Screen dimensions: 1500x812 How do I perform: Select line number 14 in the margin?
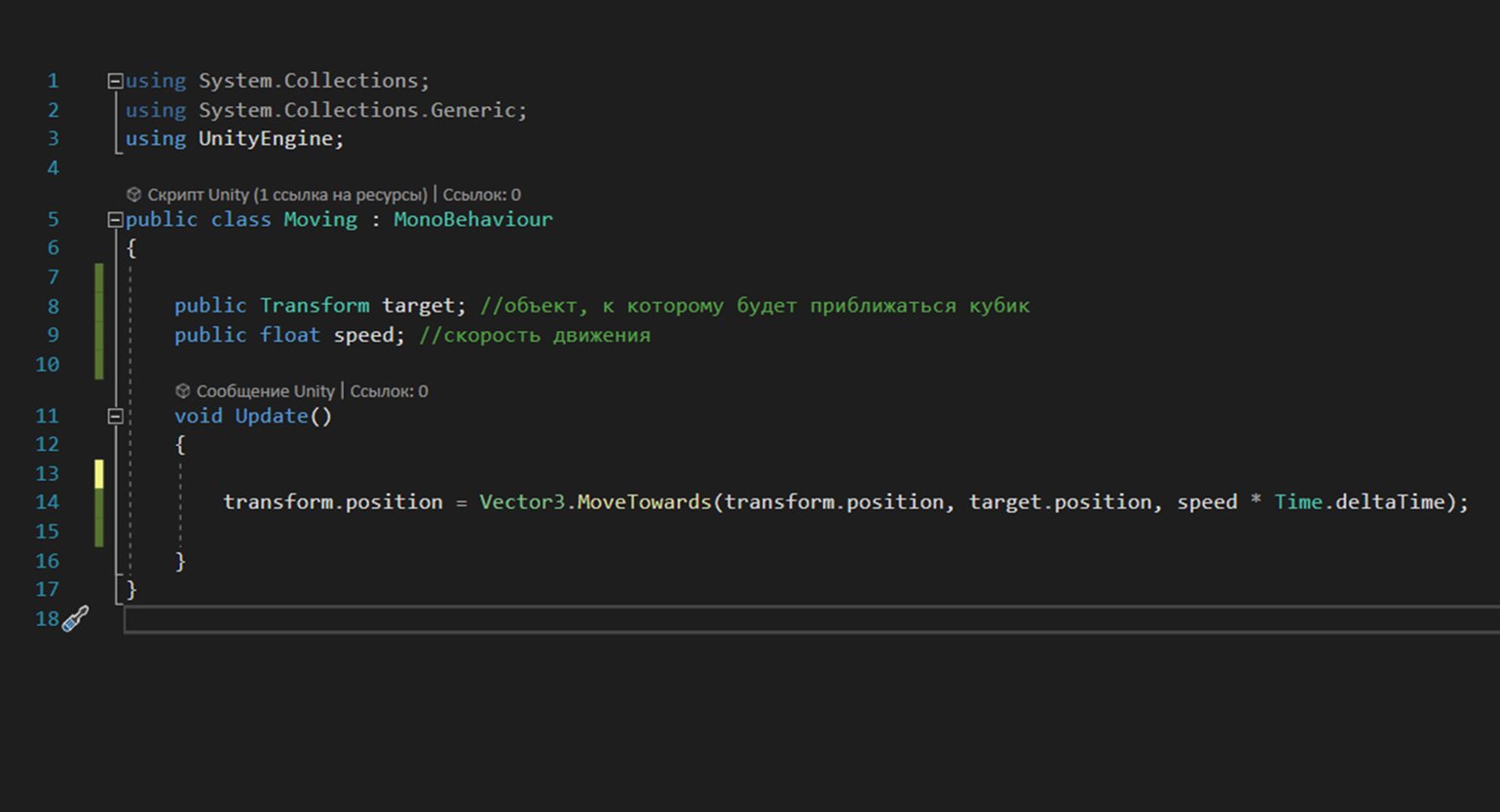[48, 502]
